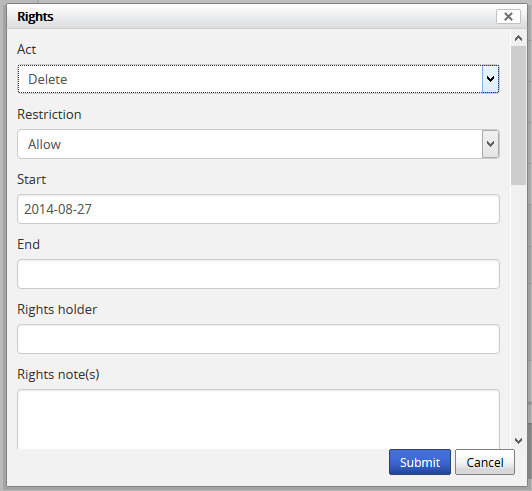Image resolution: width=532 pixels, height=491 pixels.
Task: Click the Rights holder label
Action: tap(57, 309)
